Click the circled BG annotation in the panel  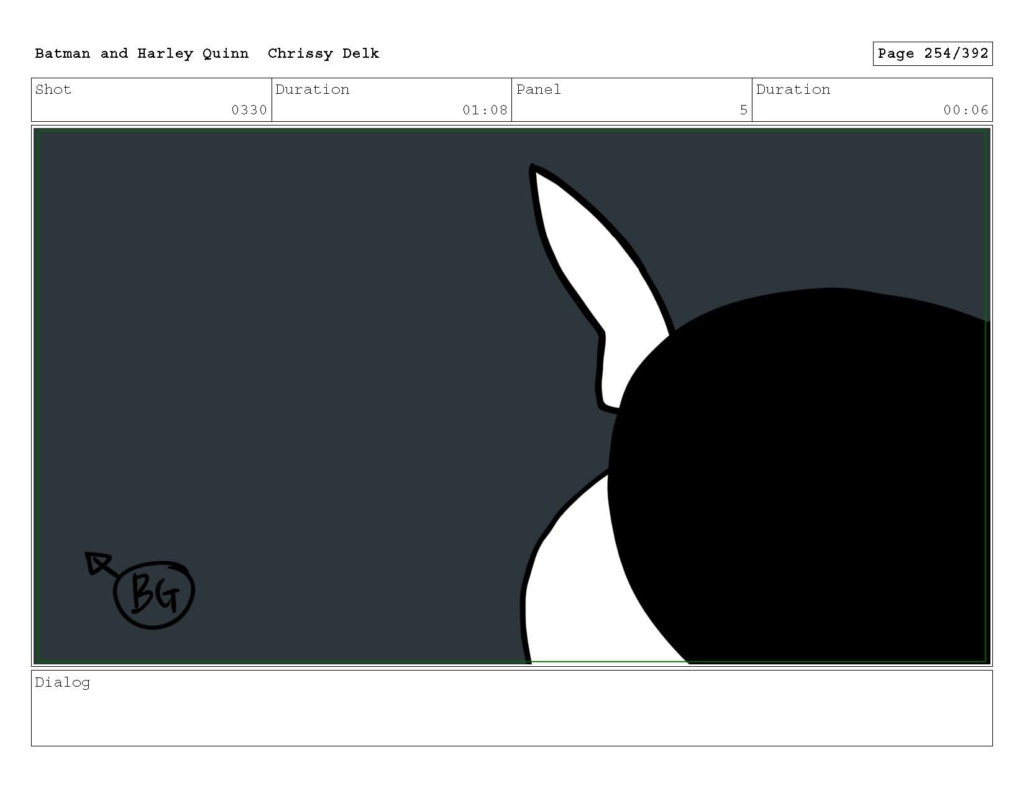[154, 594]
